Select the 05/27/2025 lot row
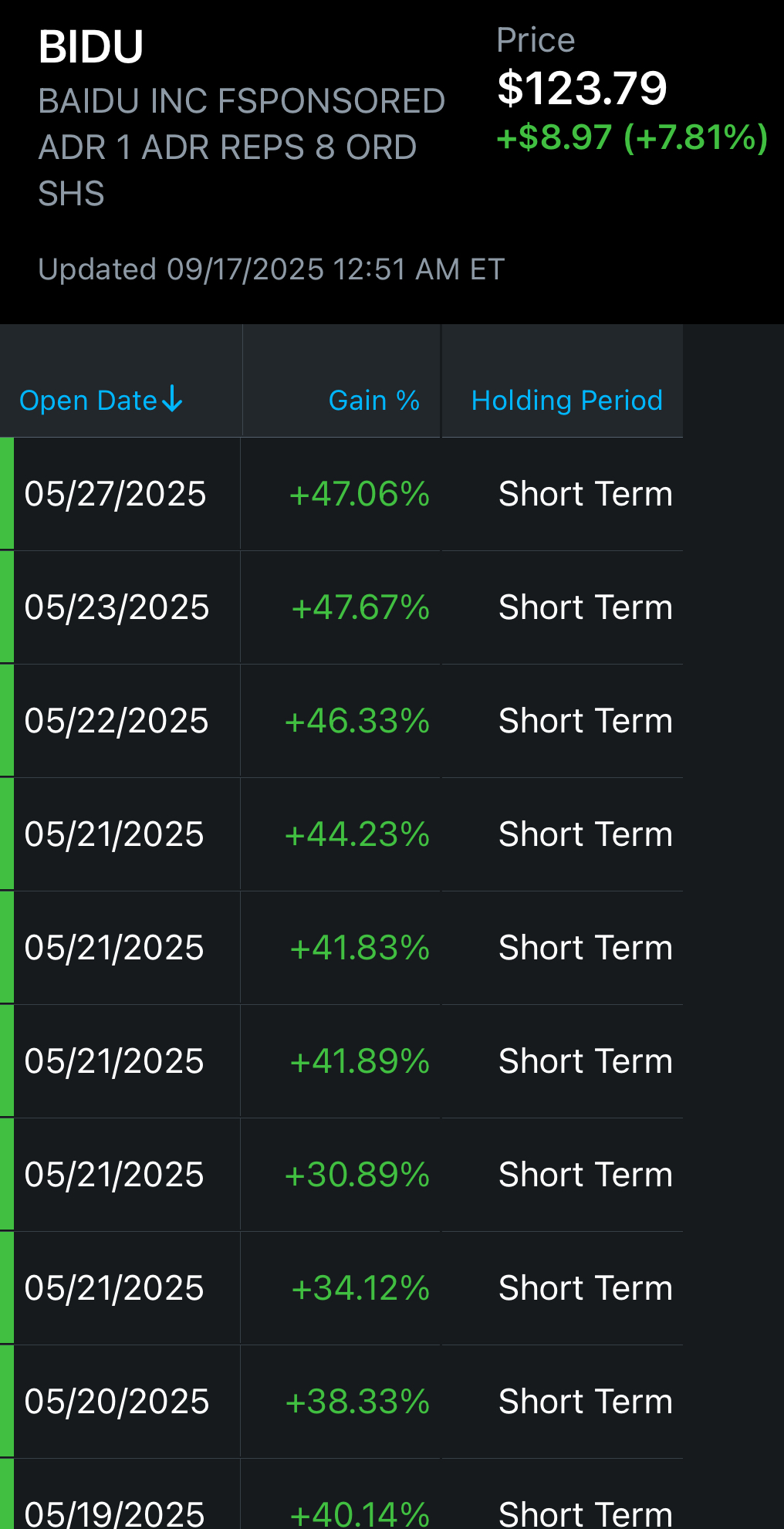Viewport: 784px width, 1529px height. click(x=341, y=494)
